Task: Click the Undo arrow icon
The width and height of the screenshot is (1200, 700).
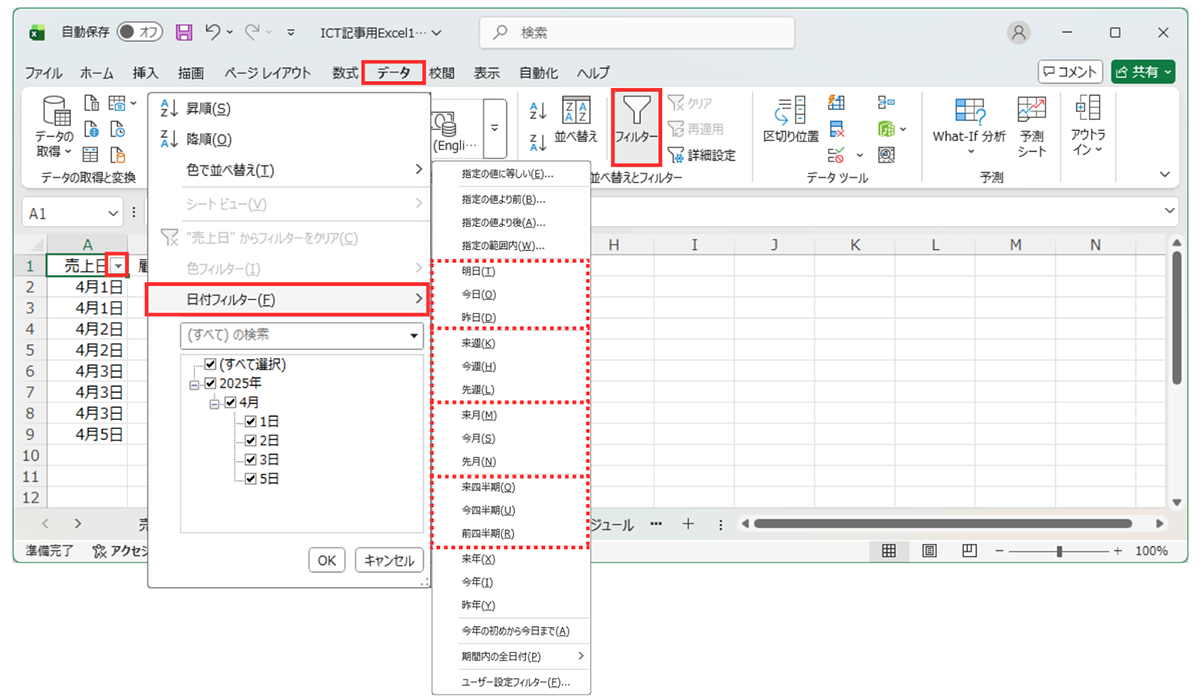Action: pyautogui.click(x=213, y=32)
